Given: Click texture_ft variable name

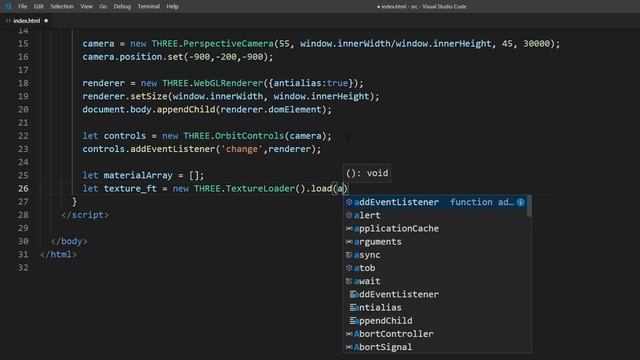Looking at the screenshot, I should [x=130, y=189].
